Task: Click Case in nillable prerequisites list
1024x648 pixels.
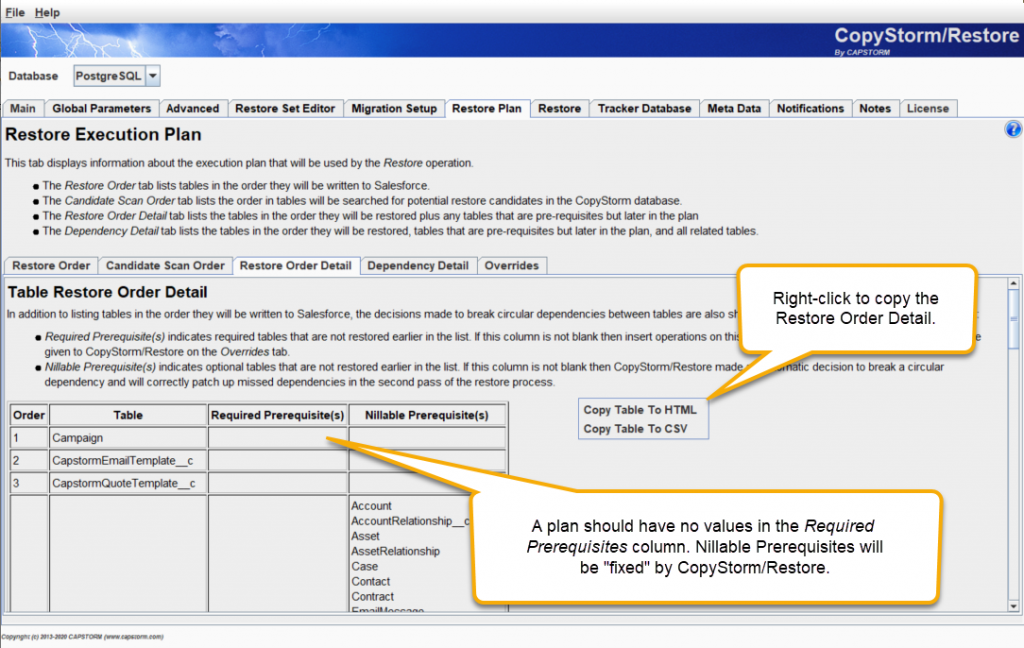Action: click(x=364, y=566)
